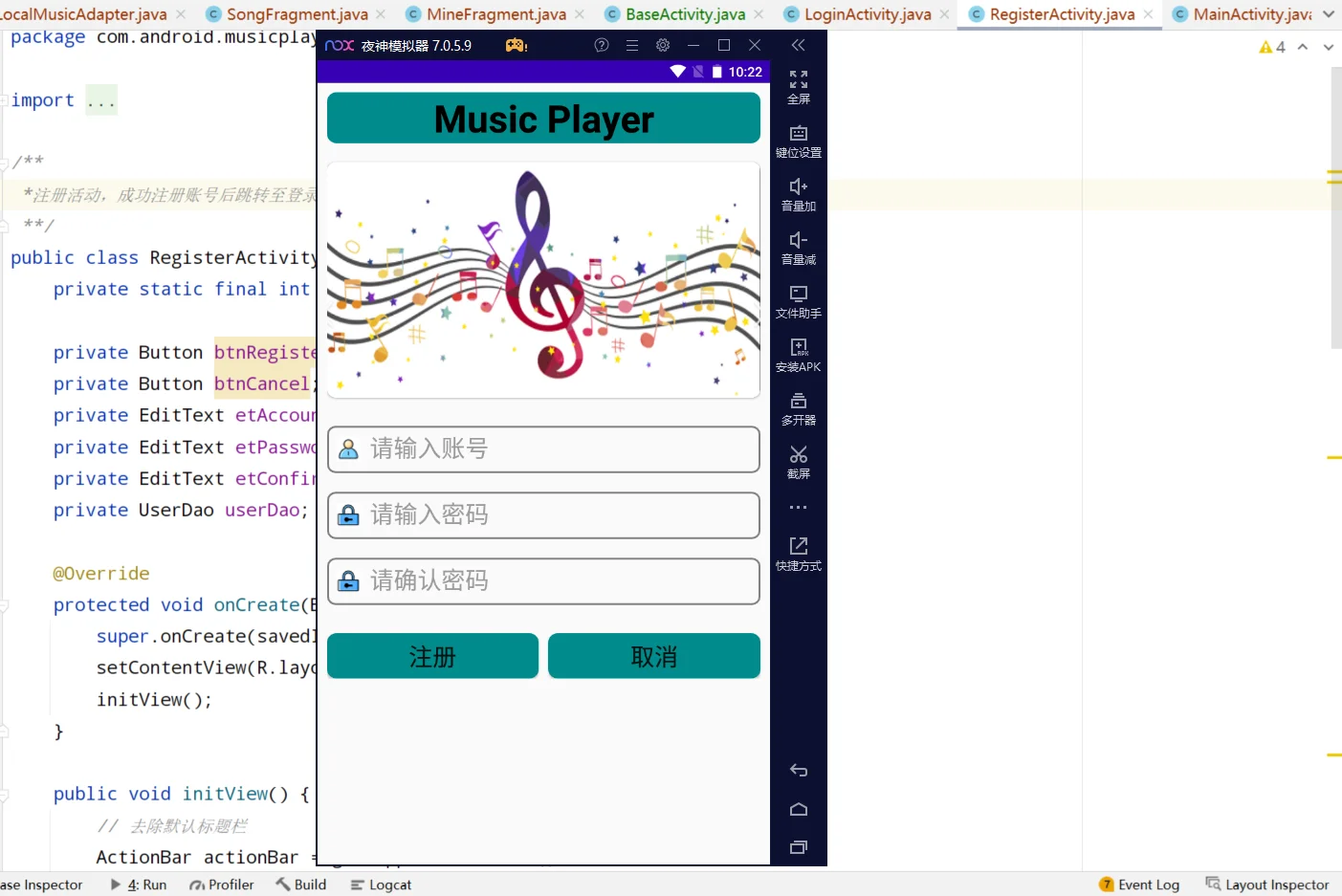Open Nox system settings gear
The width and height of the screenshot is (1342, 896).
tap(663, 45)
